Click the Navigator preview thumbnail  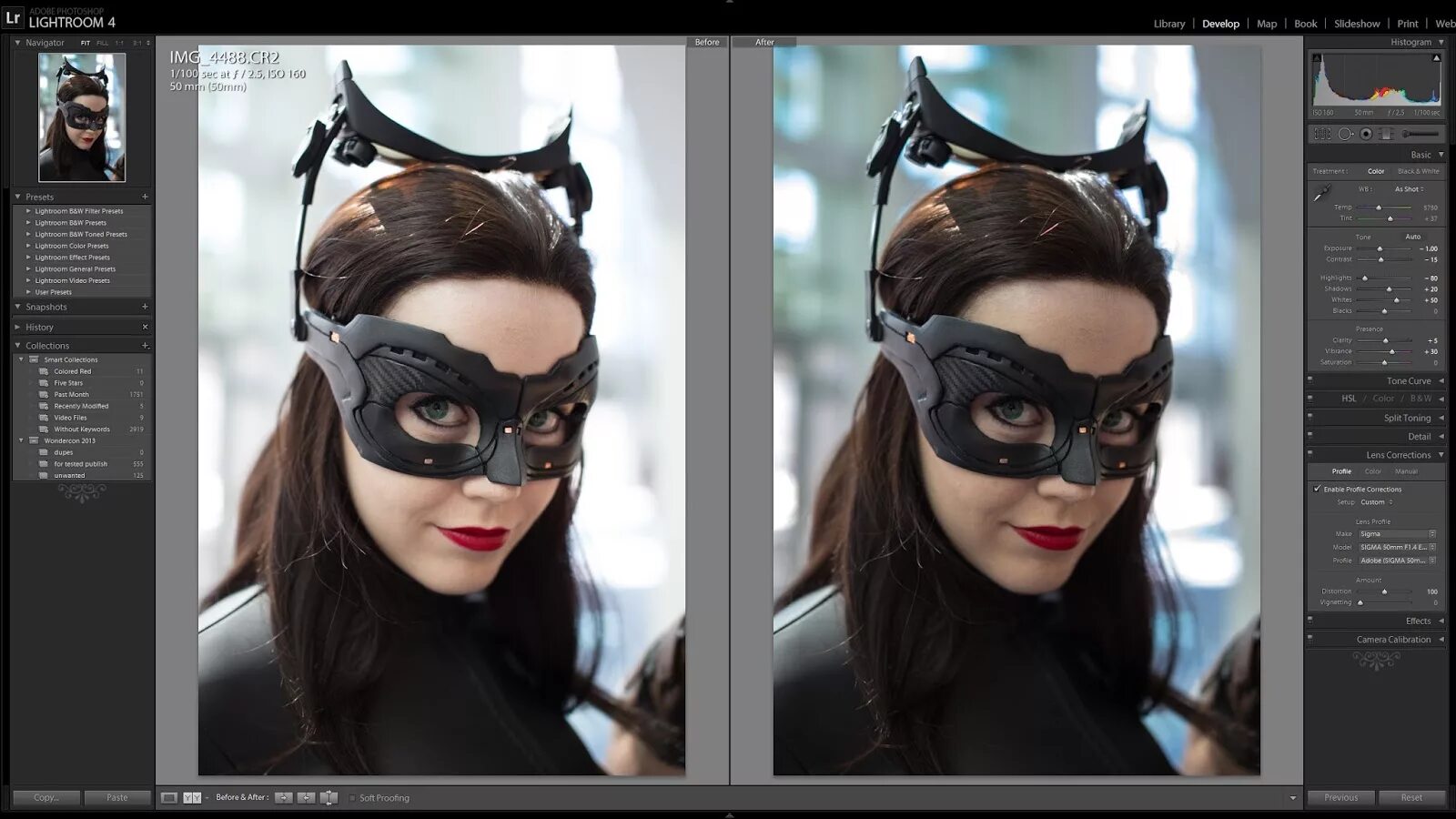coord(82,117)
